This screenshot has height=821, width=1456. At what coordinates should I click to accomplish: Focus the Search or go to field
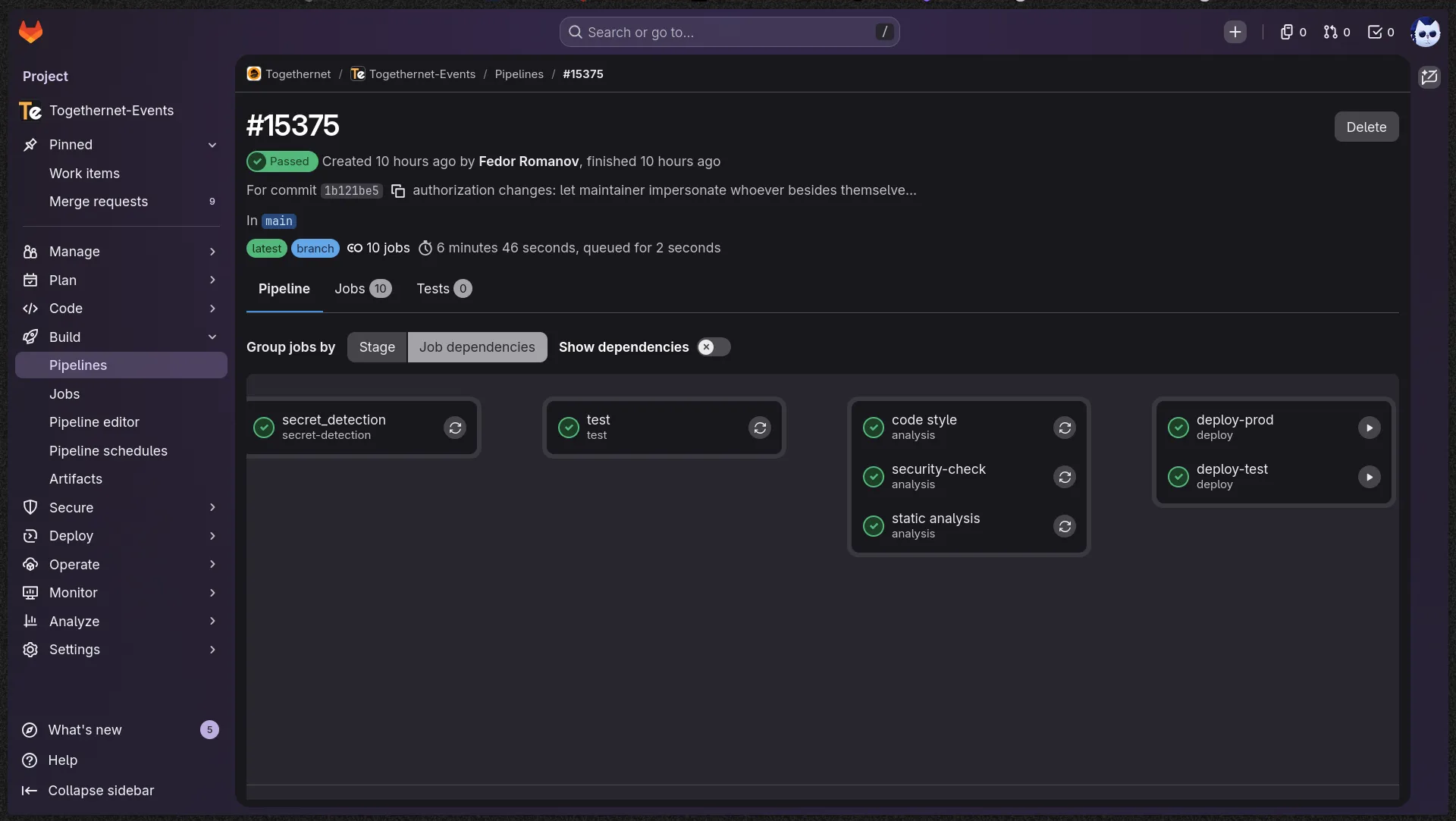point(730,32)
